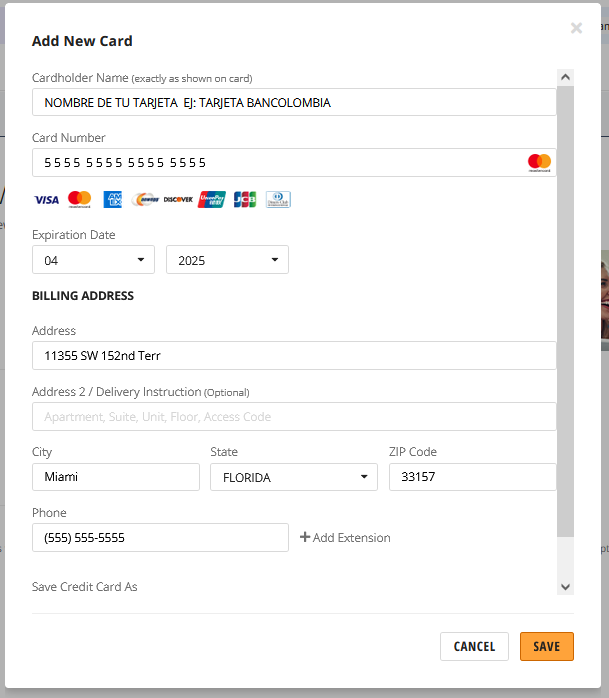
Task: Click the Phone number field
Action: [160, 537]
